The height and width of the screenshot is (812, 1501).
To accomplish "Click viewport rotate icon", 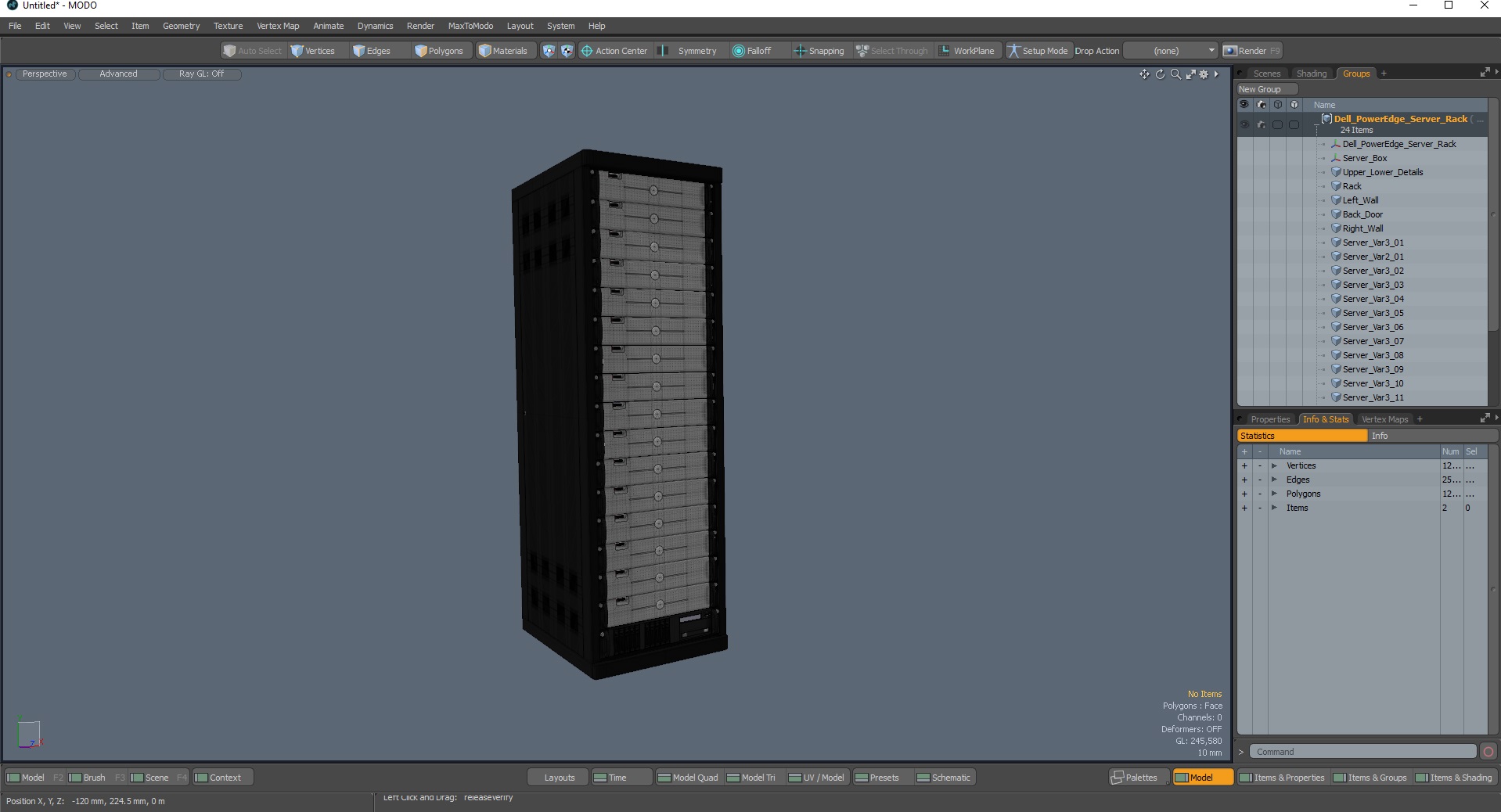I will point(1160,74).
